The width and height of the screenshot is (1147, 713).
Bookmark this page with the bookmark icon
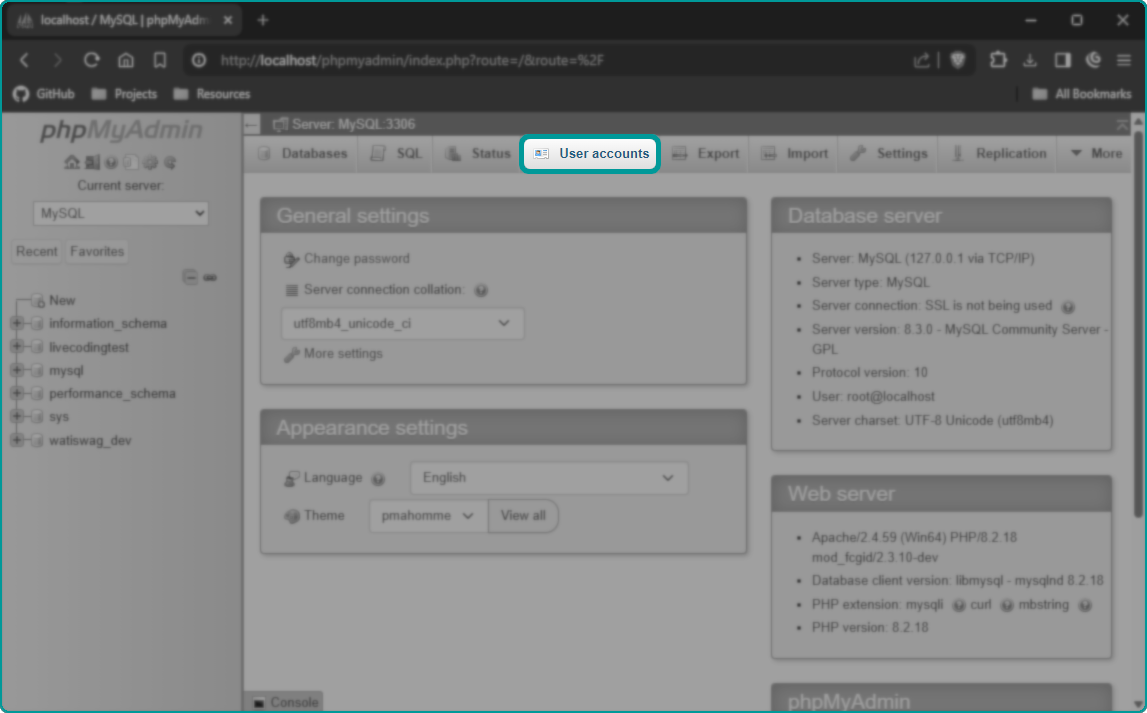click(159, 60)
